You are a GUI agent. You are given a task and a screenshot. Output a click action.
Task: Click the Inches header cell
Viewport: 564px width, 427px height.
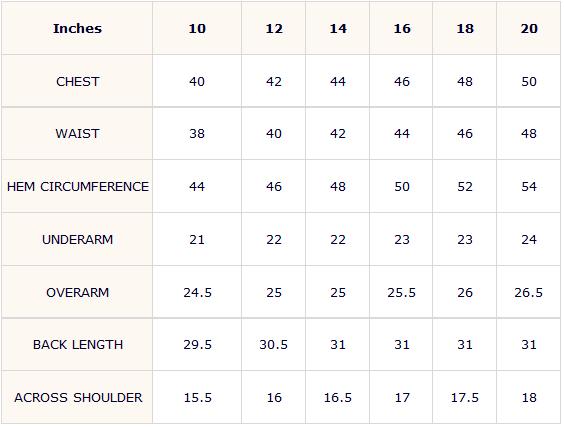point(77,28)
